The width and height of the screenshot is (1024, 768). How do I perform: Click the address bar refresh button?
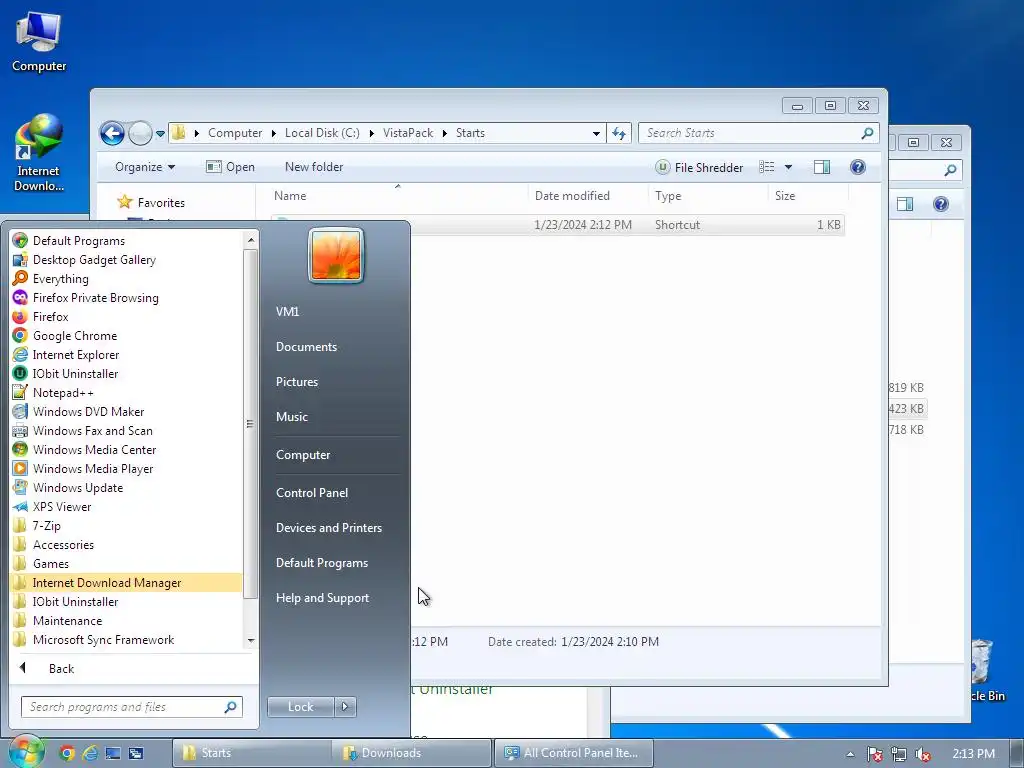pos(618,133)
